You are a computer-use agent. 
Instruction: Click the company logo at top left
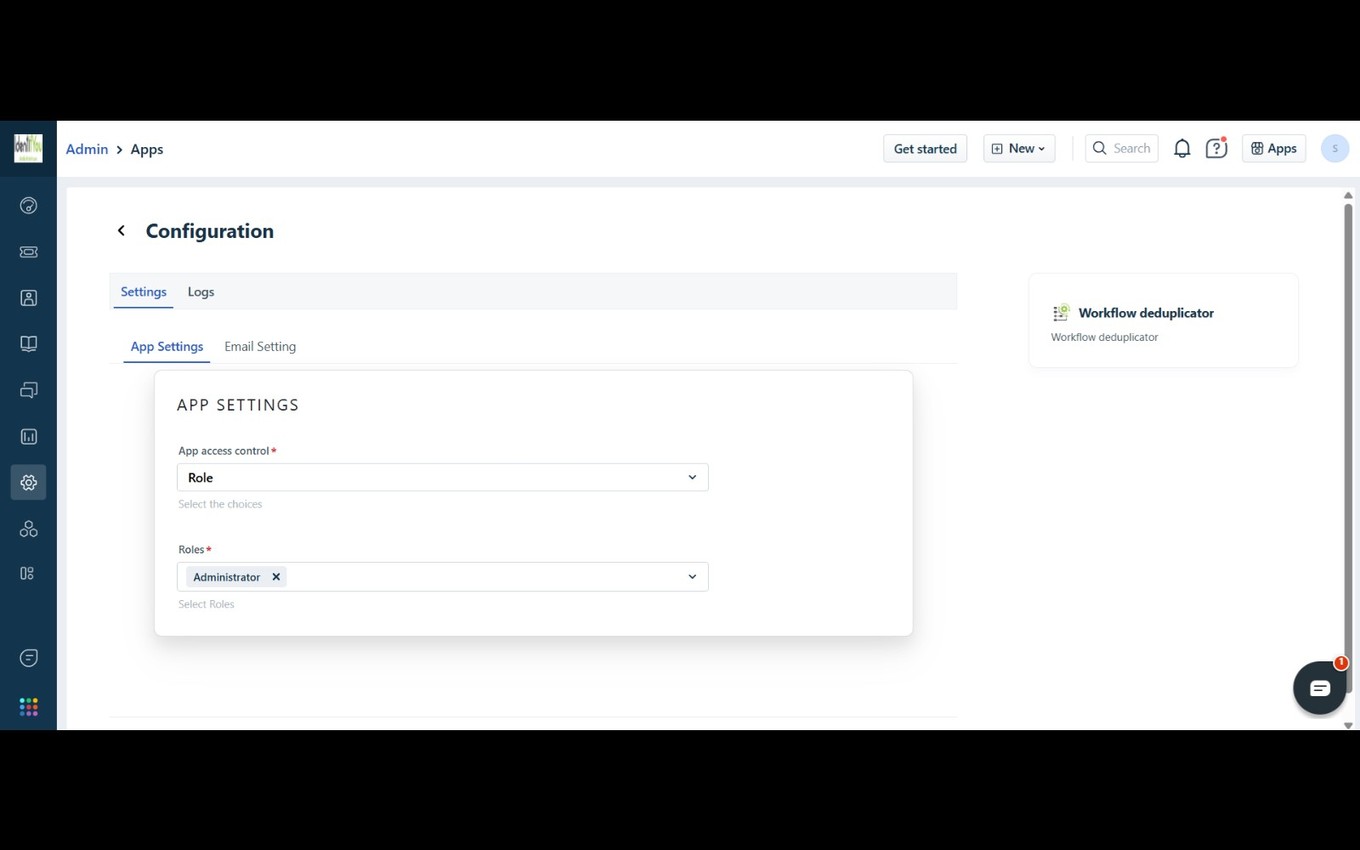coord(28,148)
